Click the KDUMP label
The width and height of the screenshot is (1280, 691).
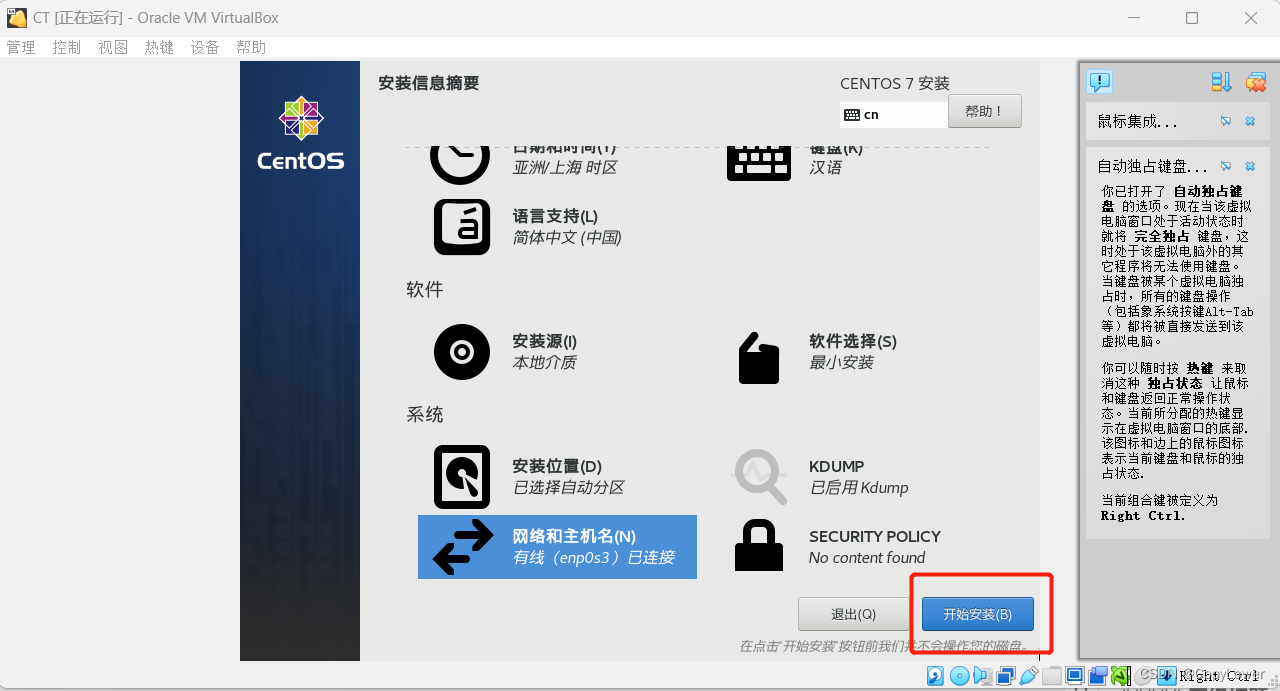click(x=837, y=466)
